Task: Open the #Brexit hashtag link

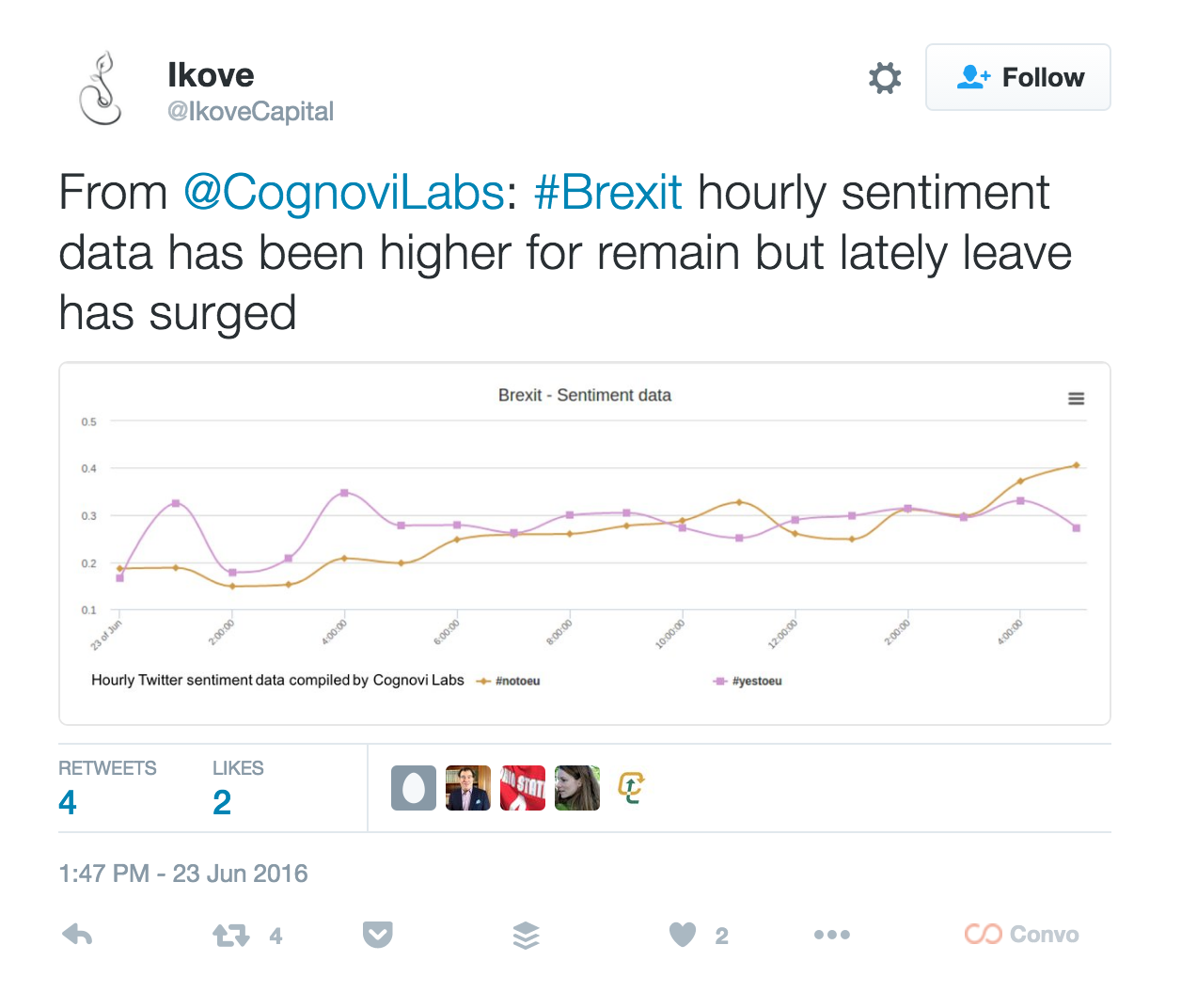Action: coord(607,193)
